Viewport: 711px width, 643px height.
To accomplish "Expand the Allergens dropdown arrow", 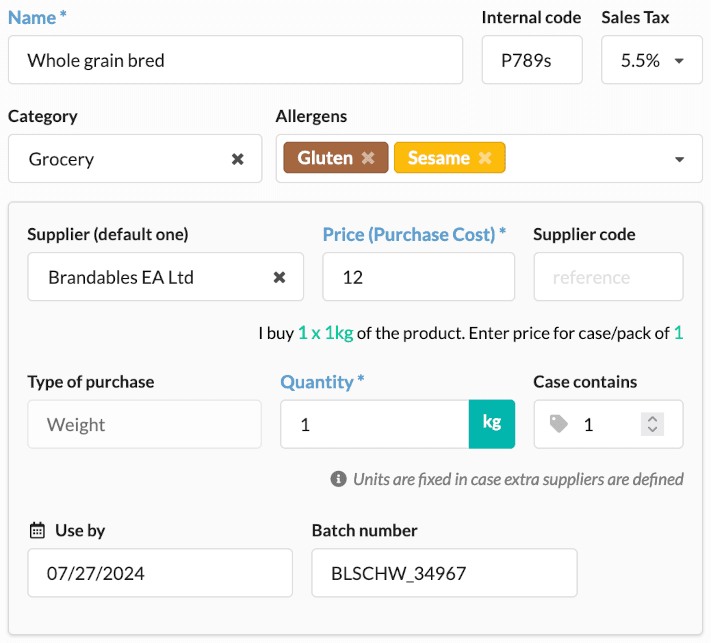I will (x=679, y=159).
